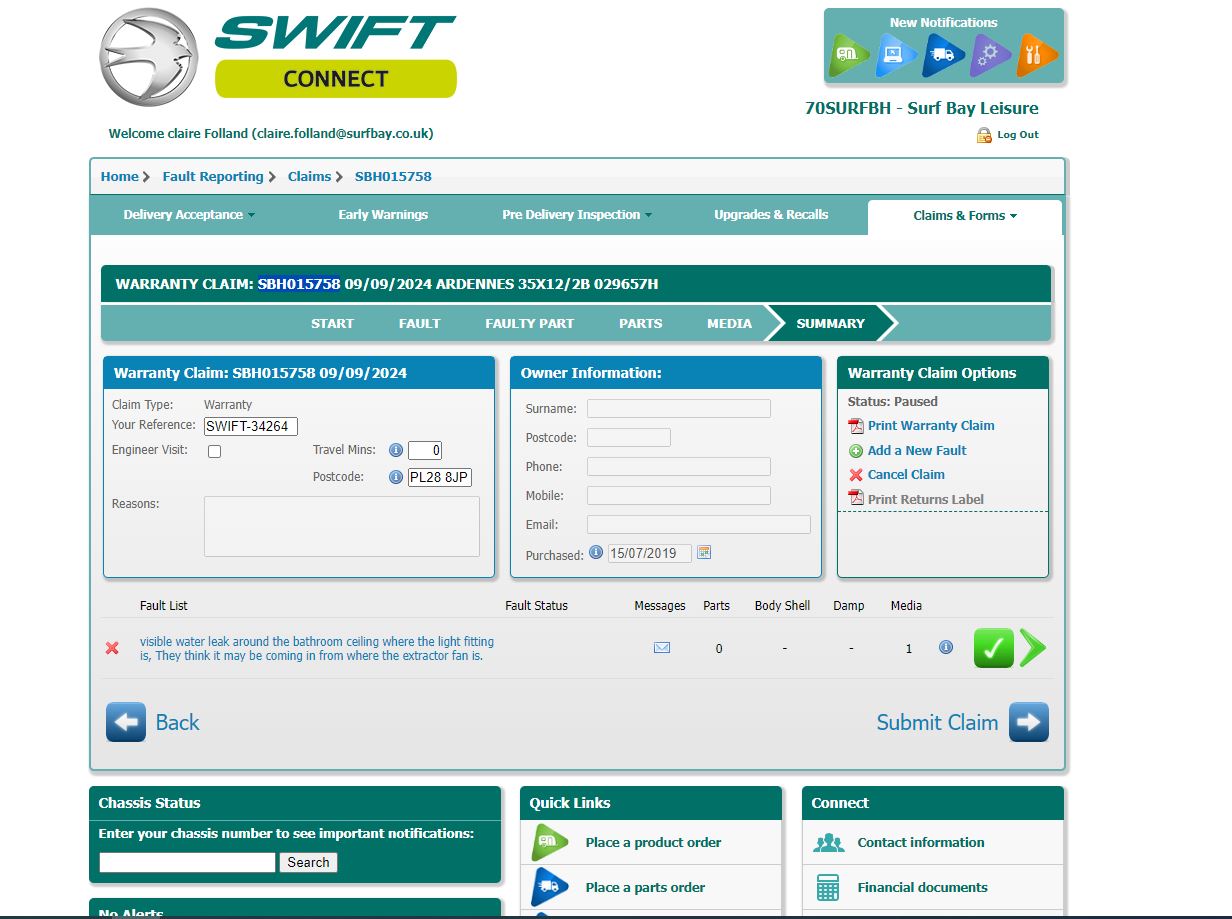The height and width of the screenshot is (919, 1232).
Task: Click the info icon beside Purchased date
Action: pos(596,552)
